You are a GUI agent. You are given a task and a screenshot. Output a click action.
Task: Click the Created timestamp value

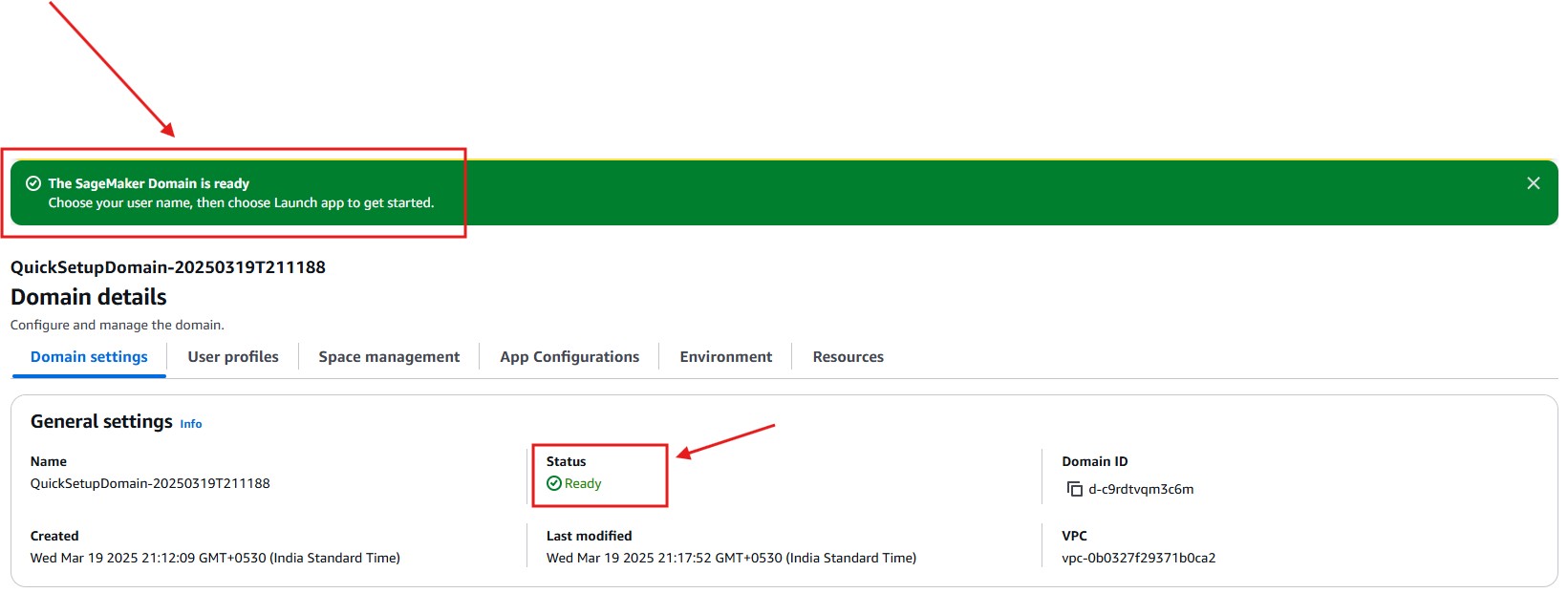pos(215,559)
